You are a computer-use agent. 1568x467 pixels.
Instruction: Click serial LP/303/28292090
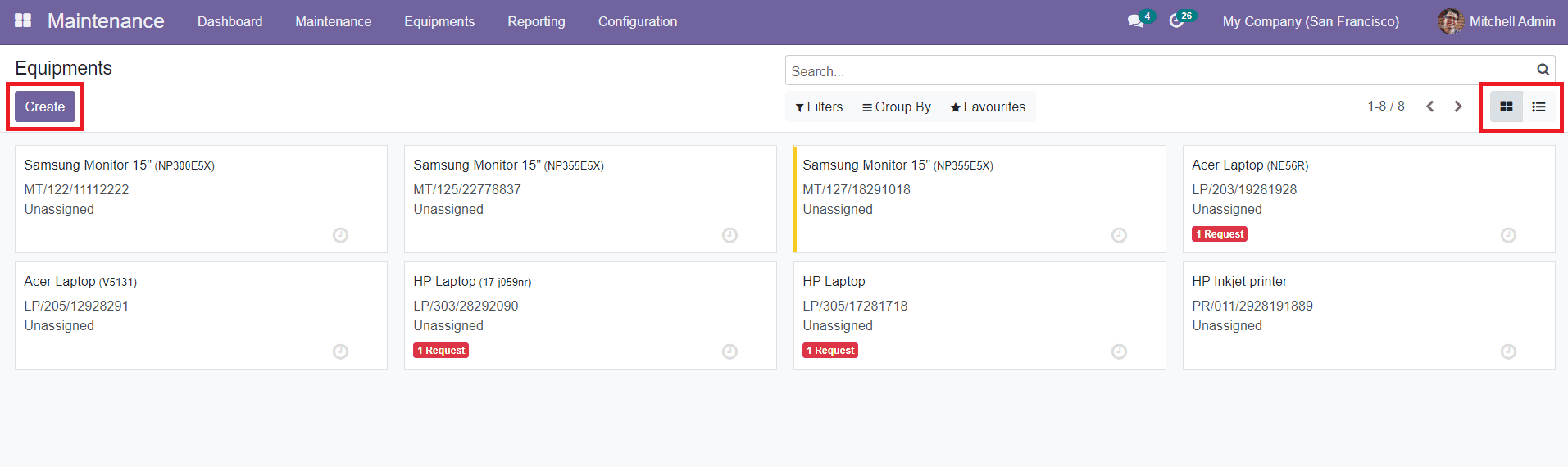pyautogui.click(x=466, y=306)
